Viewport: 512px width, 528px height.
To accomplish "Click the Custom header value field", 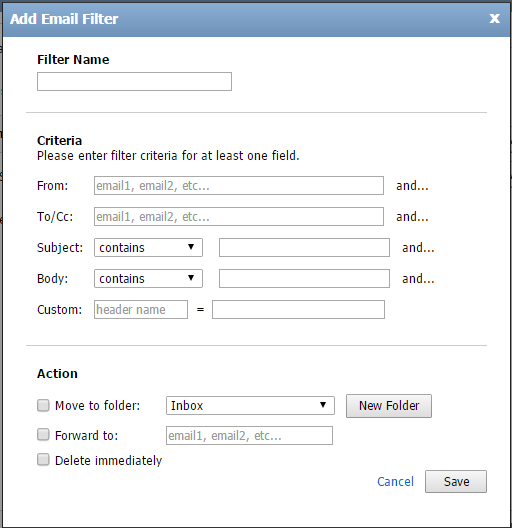I will click(x=298, y=309).
